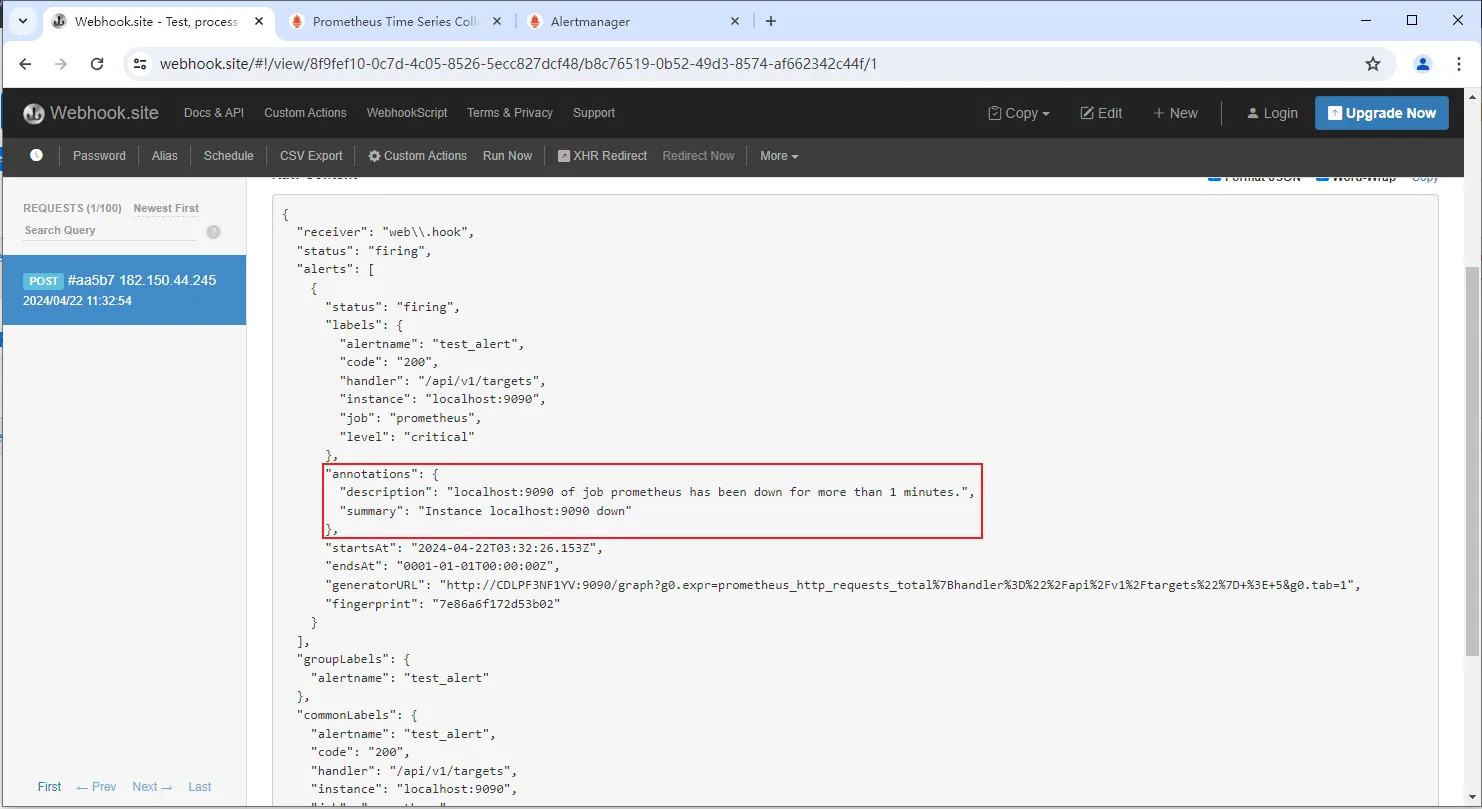
Task: Switch to the Prometheus Time Series tab
Action: click(x=394, y=21)
